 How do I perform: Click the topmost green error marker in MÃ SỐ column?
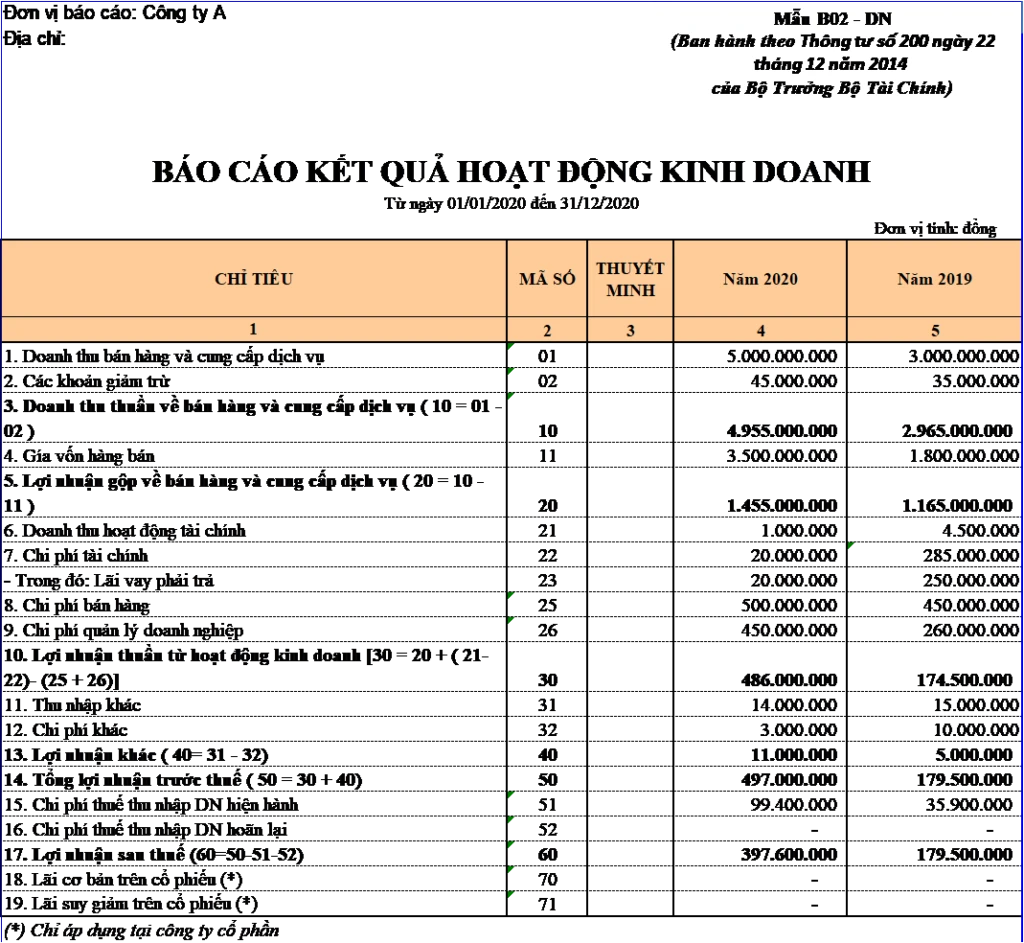click(x=511, y=347)
